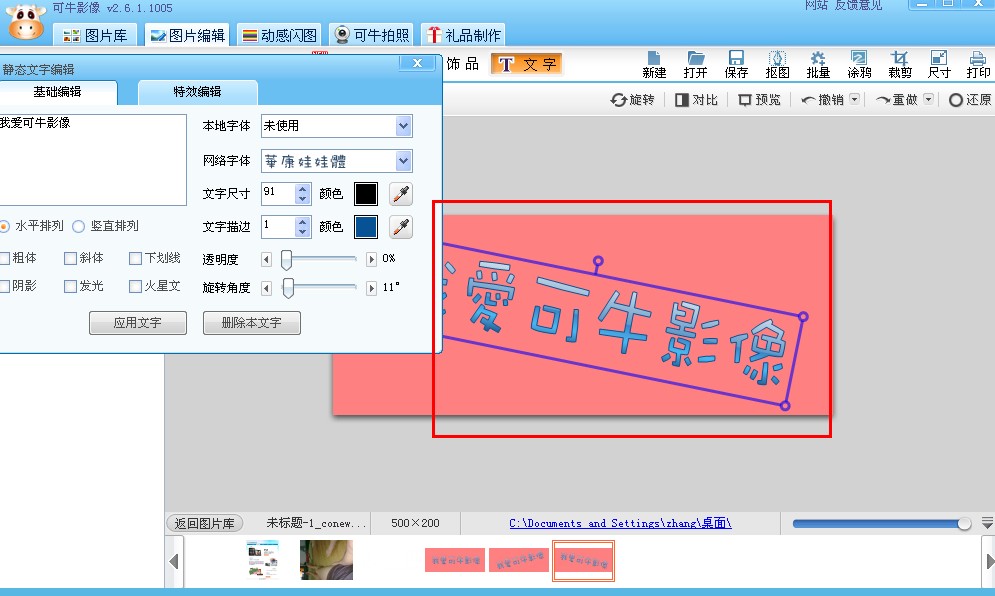Close the 静态文字编辑 dialog
The height and width of the screenshot is (596, 995).
[417, 63]
